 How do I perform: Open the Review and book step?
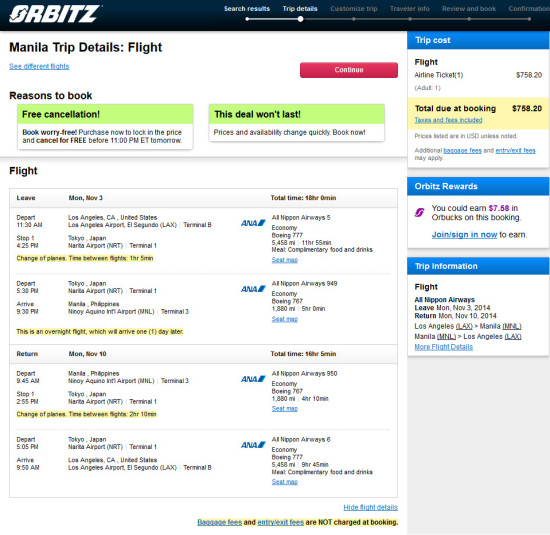469,9
